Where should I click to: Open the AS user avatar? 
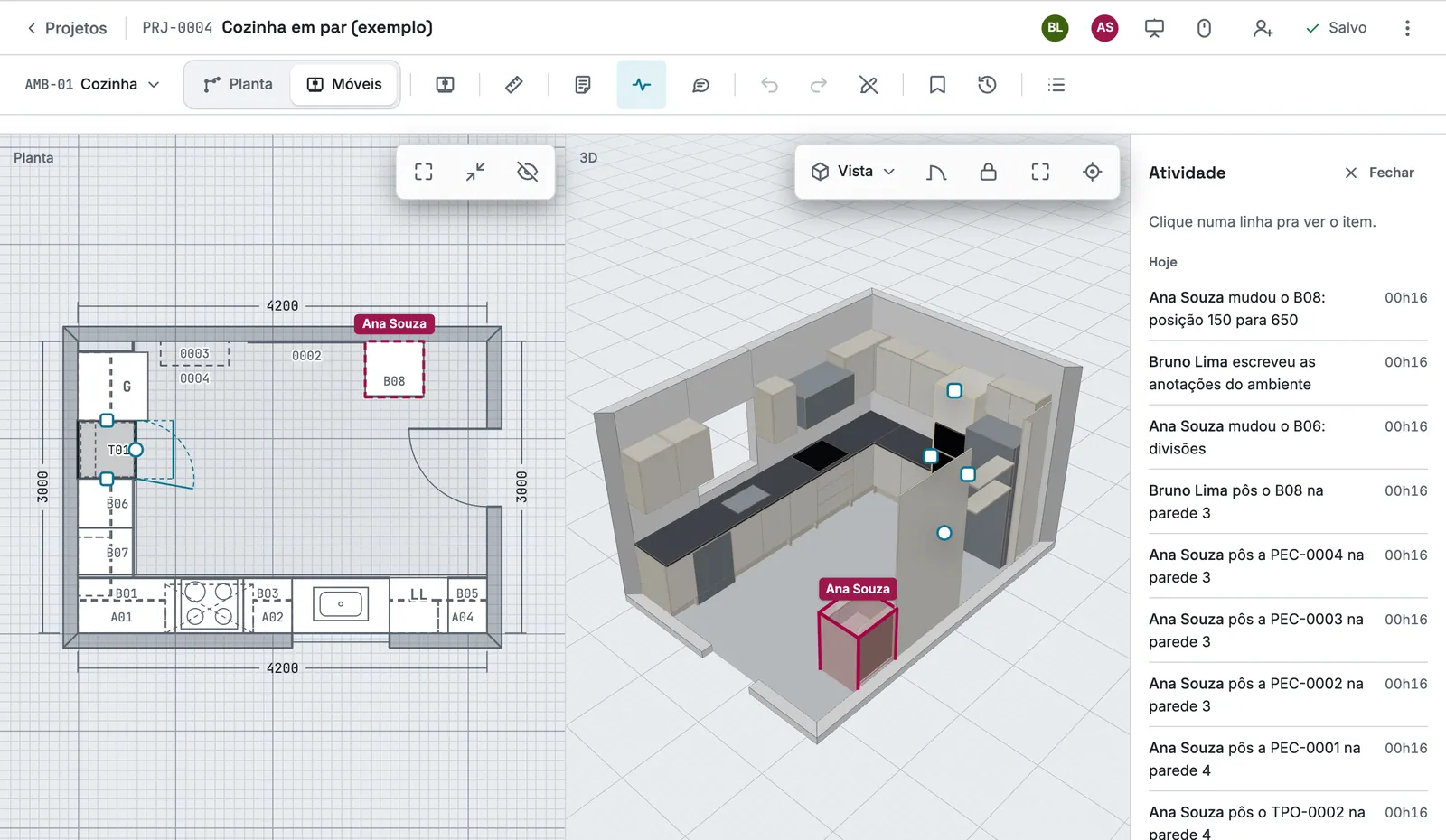(1104, 28)
